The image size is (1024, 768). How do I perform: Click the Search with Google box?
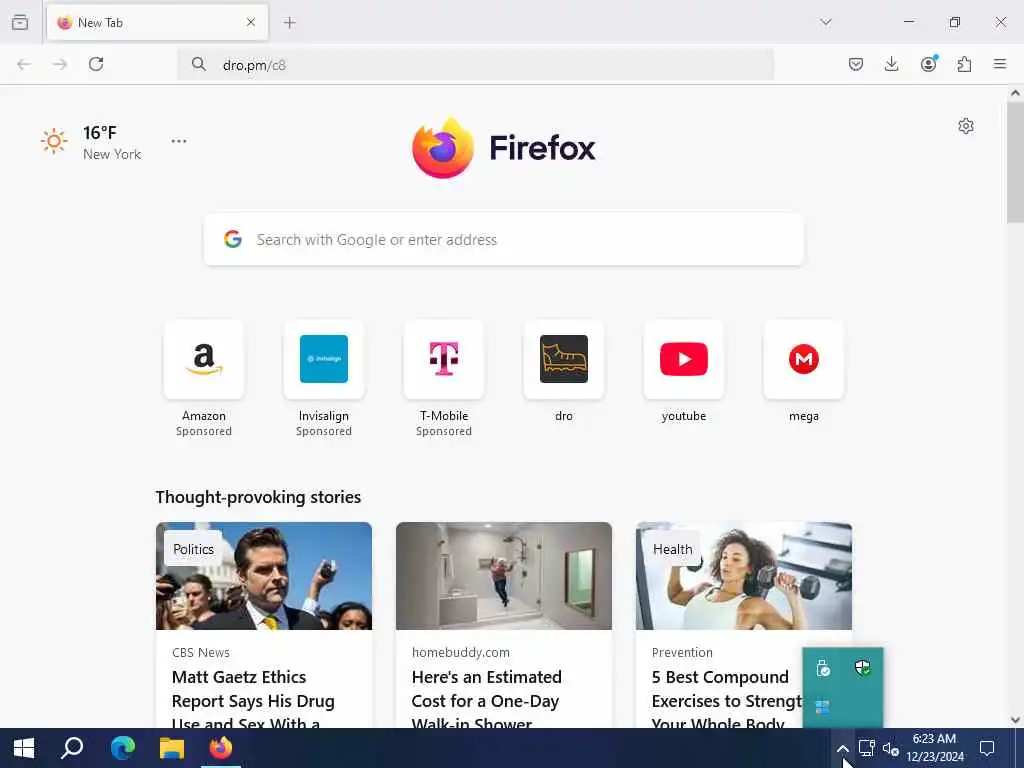point(504,239)
